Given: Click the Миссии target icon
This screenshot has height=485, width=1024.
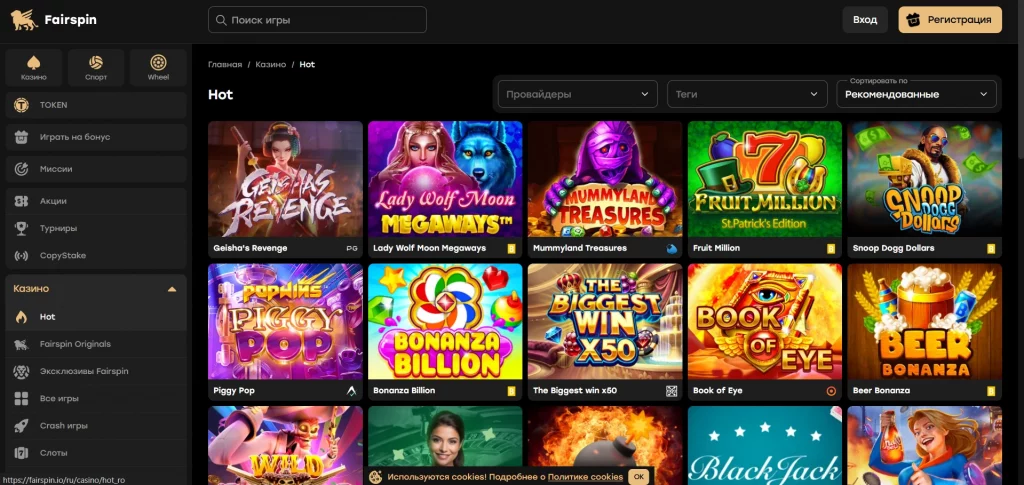Looking at the screenshot, I should tap(22, 169).
